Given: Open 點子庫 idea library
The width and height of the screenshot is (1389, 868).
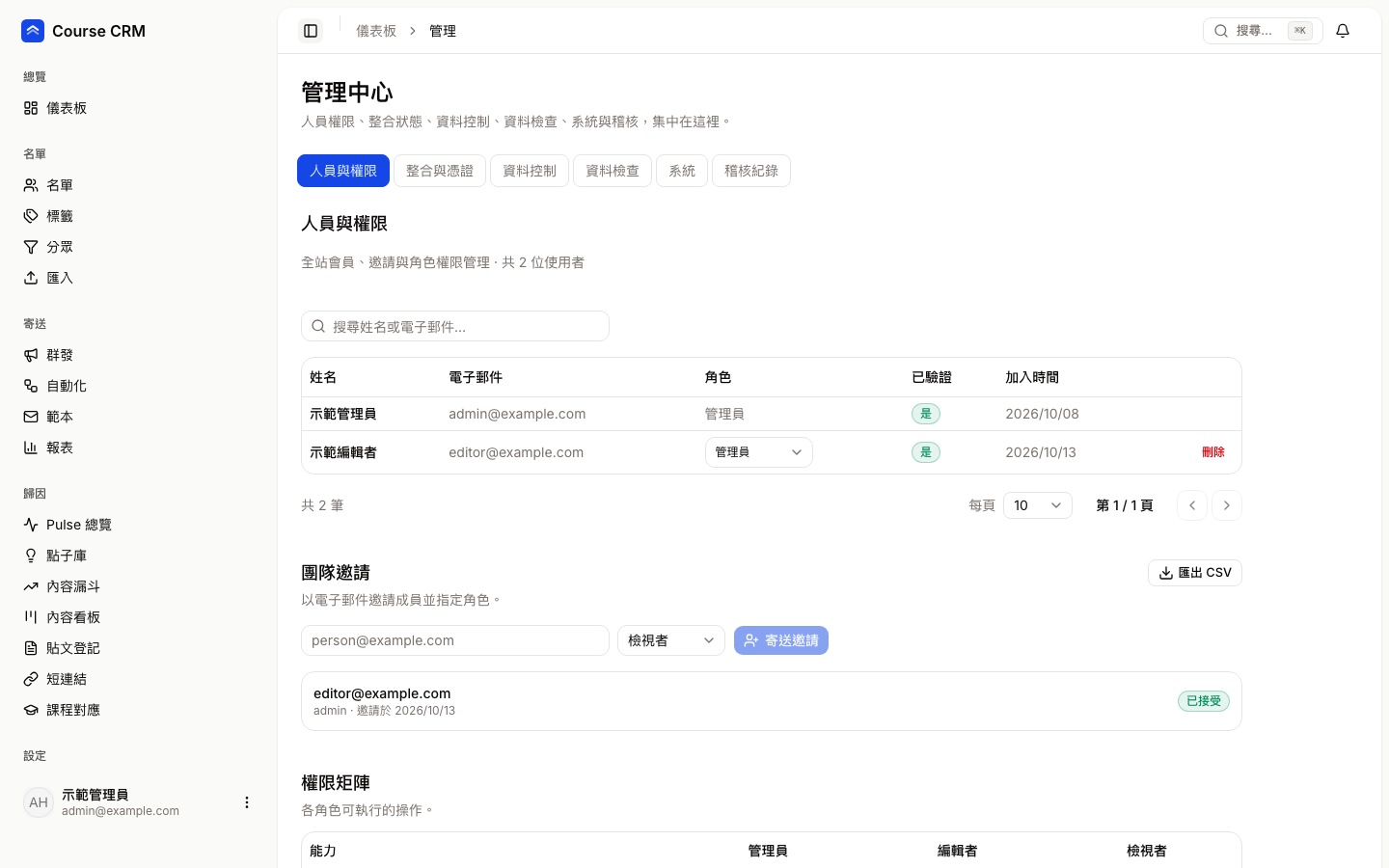Looking at the screenshot, I should 138,556.
